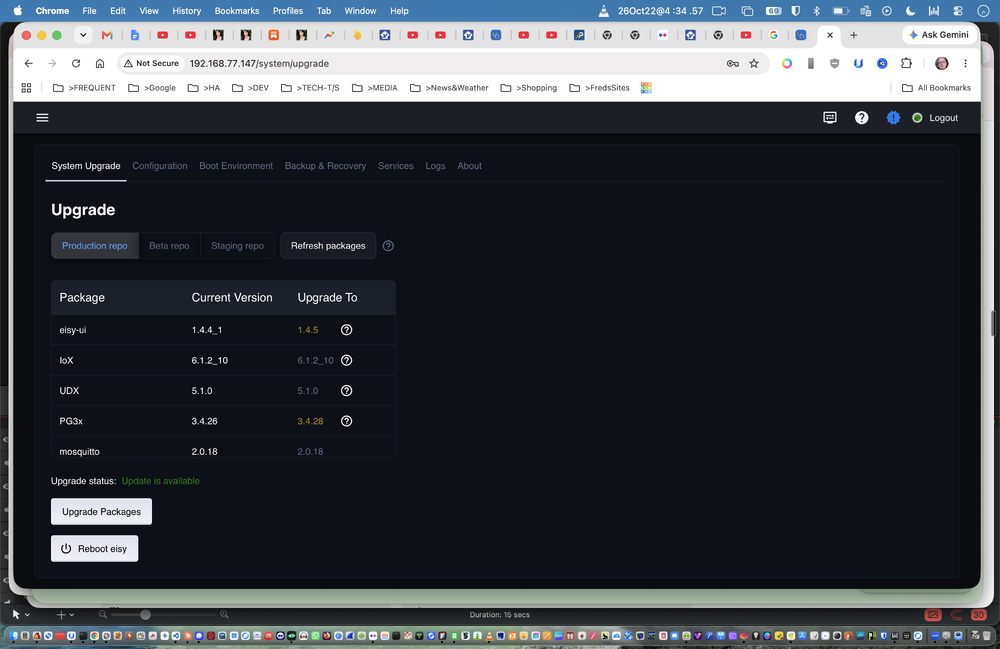Open the >News&Weather bookmarks folder

[449, 88]
